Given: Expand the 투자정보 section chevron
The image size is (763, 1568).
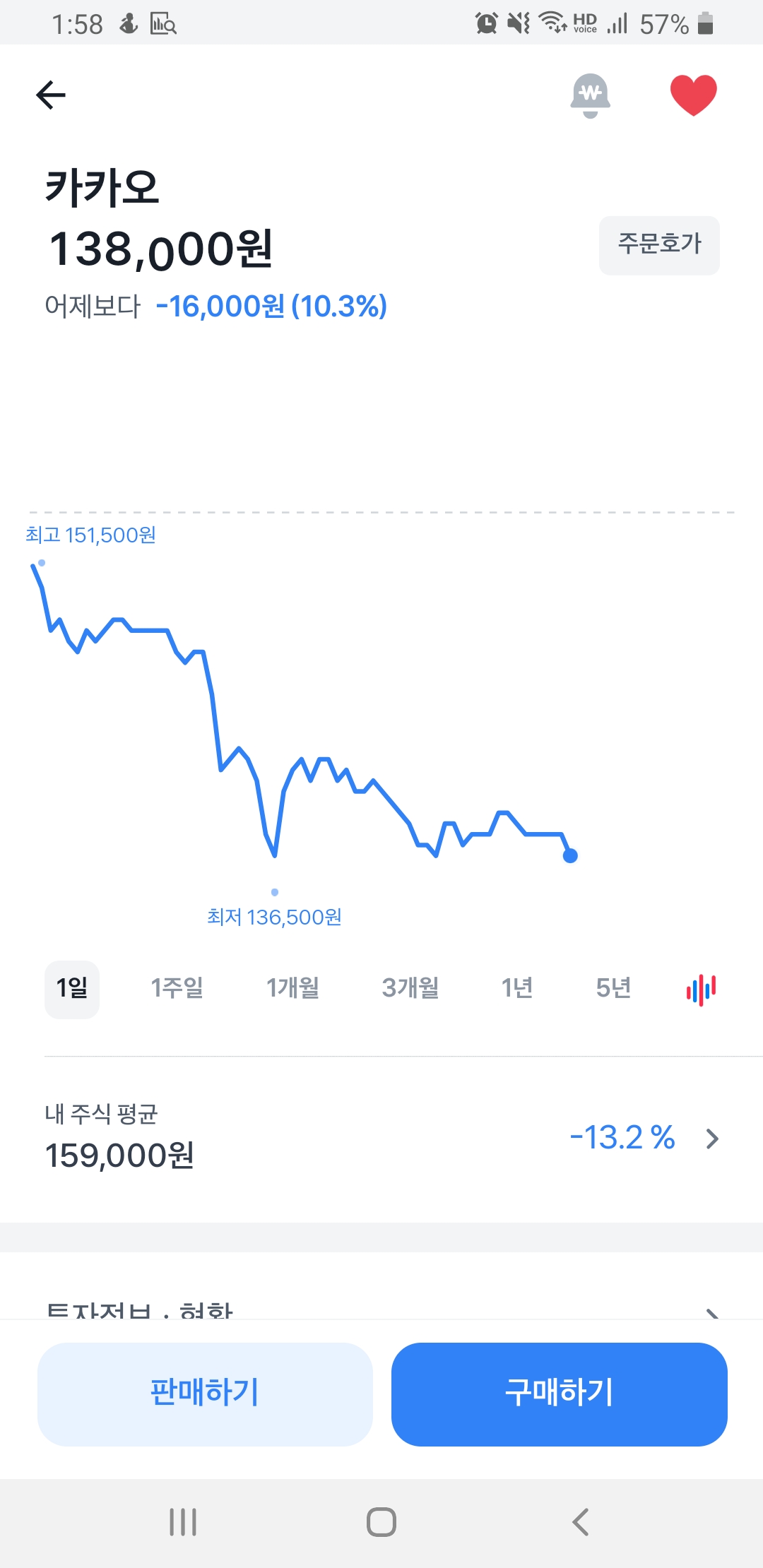Looking at the screenshot, I should (x=712, y=1314).
